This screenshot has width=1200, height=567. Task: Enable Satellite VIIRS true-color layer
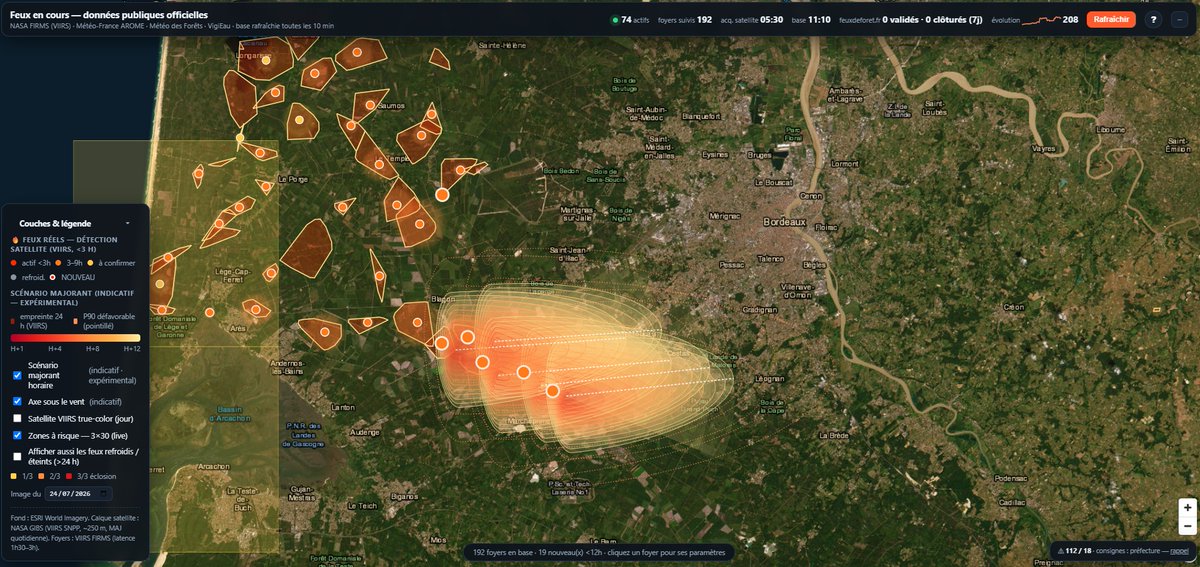[17, 418]
